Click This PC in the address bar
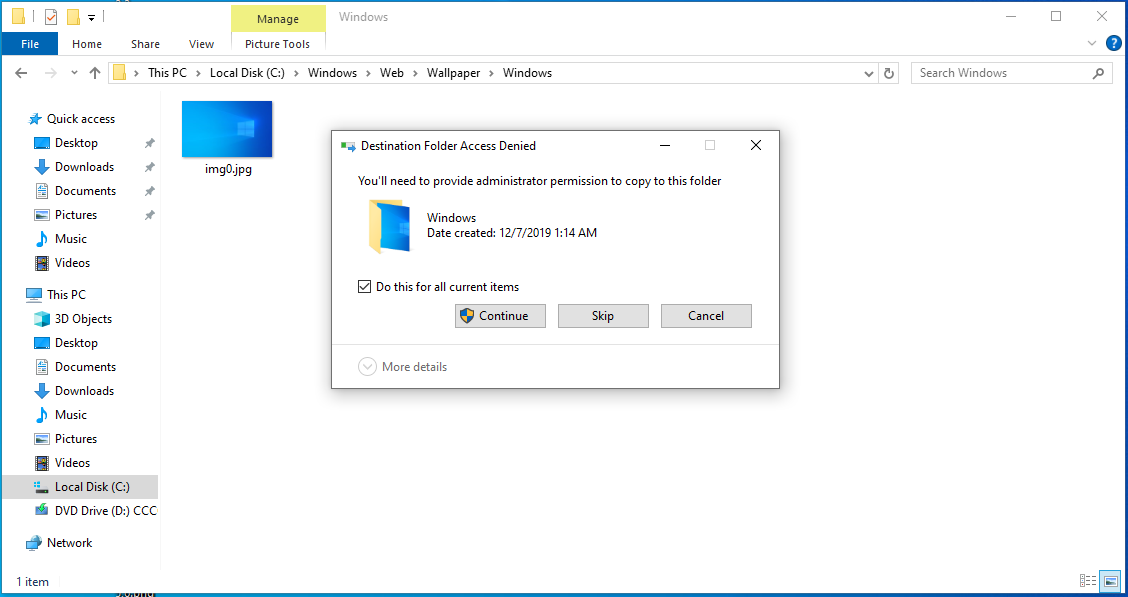Image resolution: width=1128 pixels, height=597 pixels. 167,73
